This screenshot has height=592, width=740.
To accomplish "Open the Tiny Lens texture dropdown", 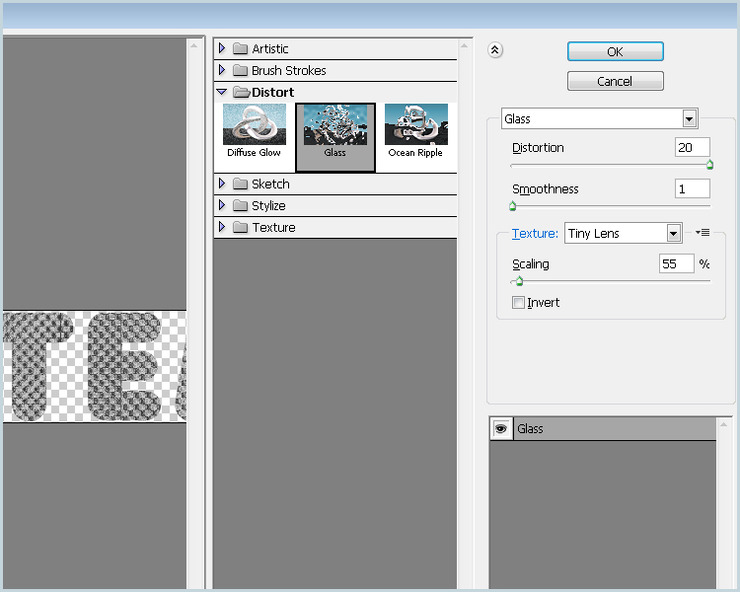I will 674,234.
